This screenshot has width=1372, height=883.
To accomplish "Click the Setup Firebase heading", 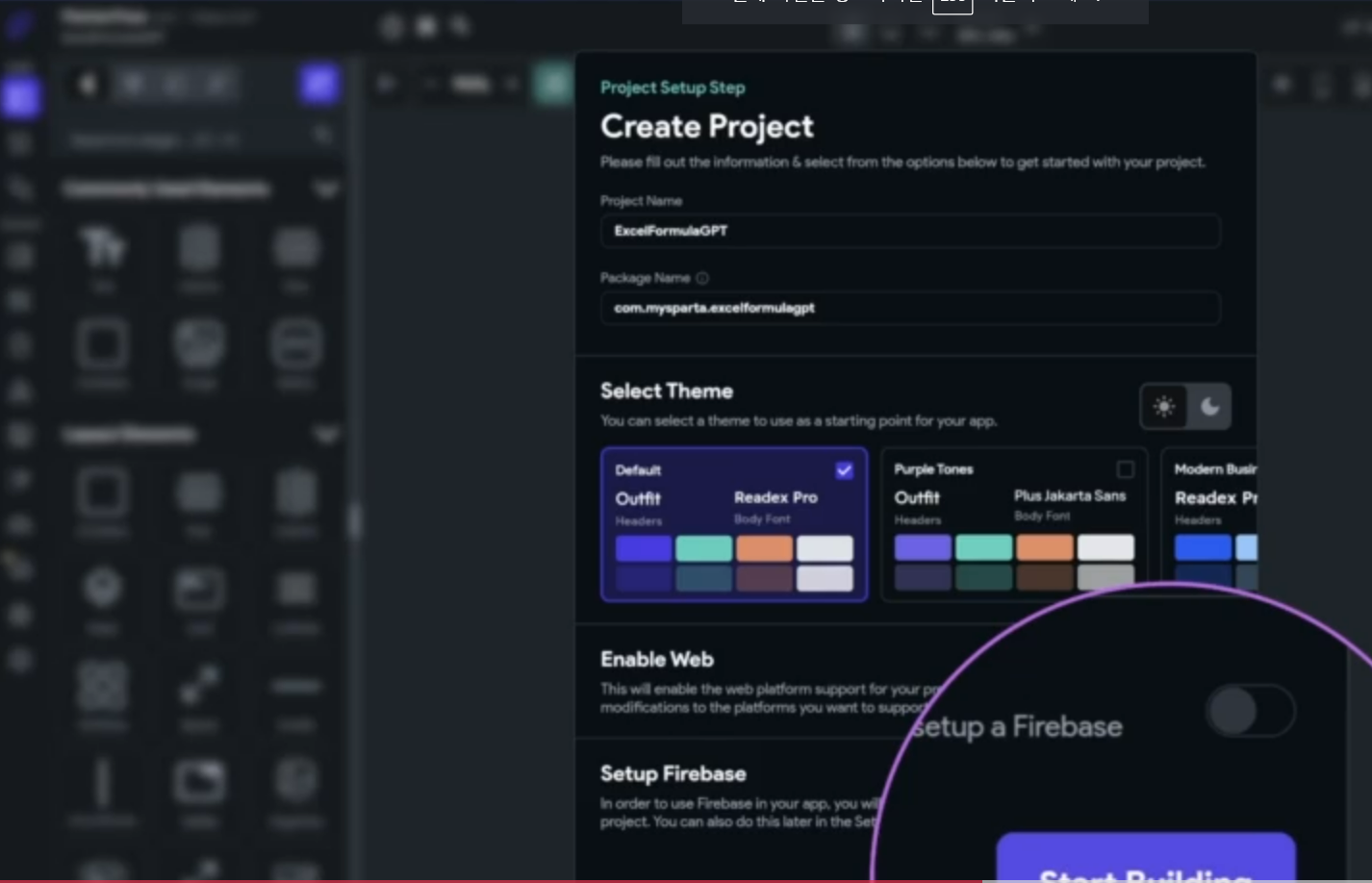I will [x=673, y=773].
